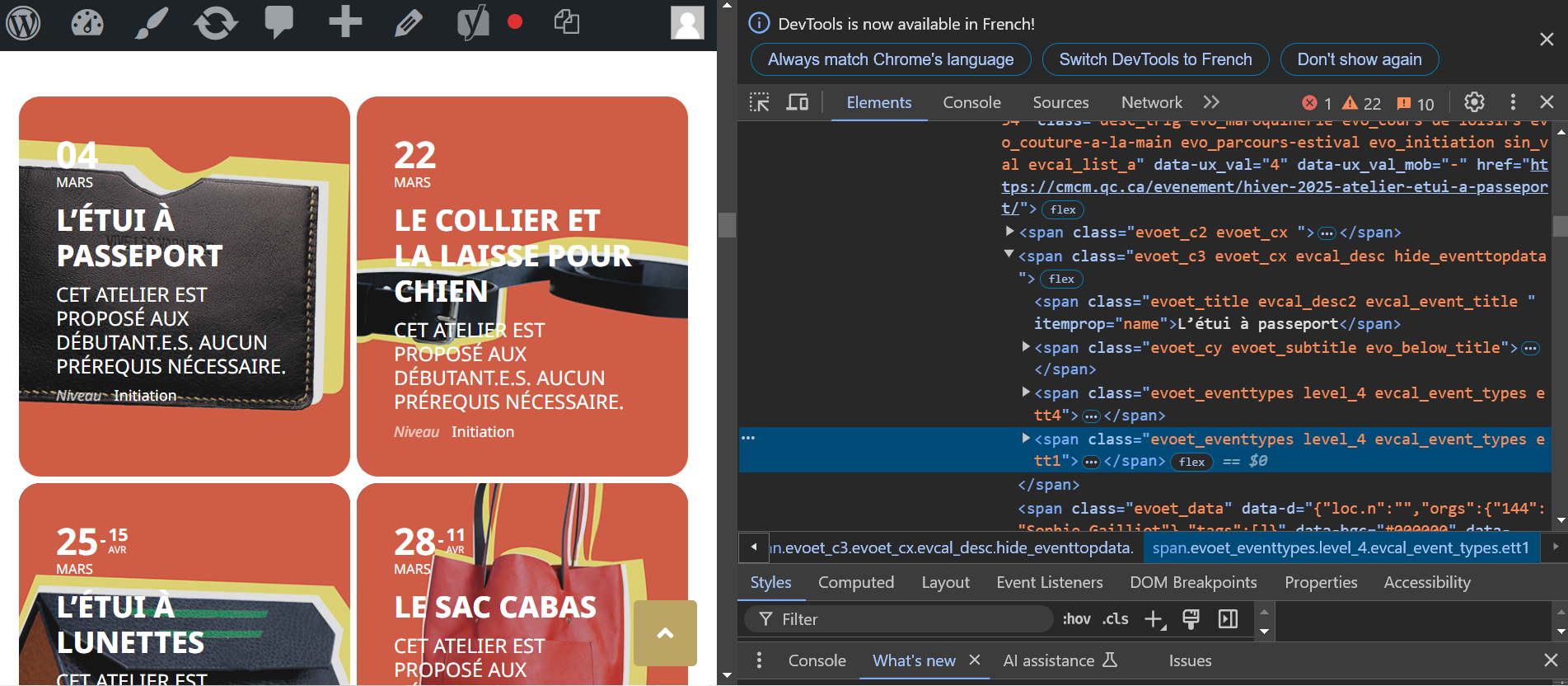Screen dimensions: 1568x686
Task: Click the scroll-to-top arrow button
Action: [665, 633]
